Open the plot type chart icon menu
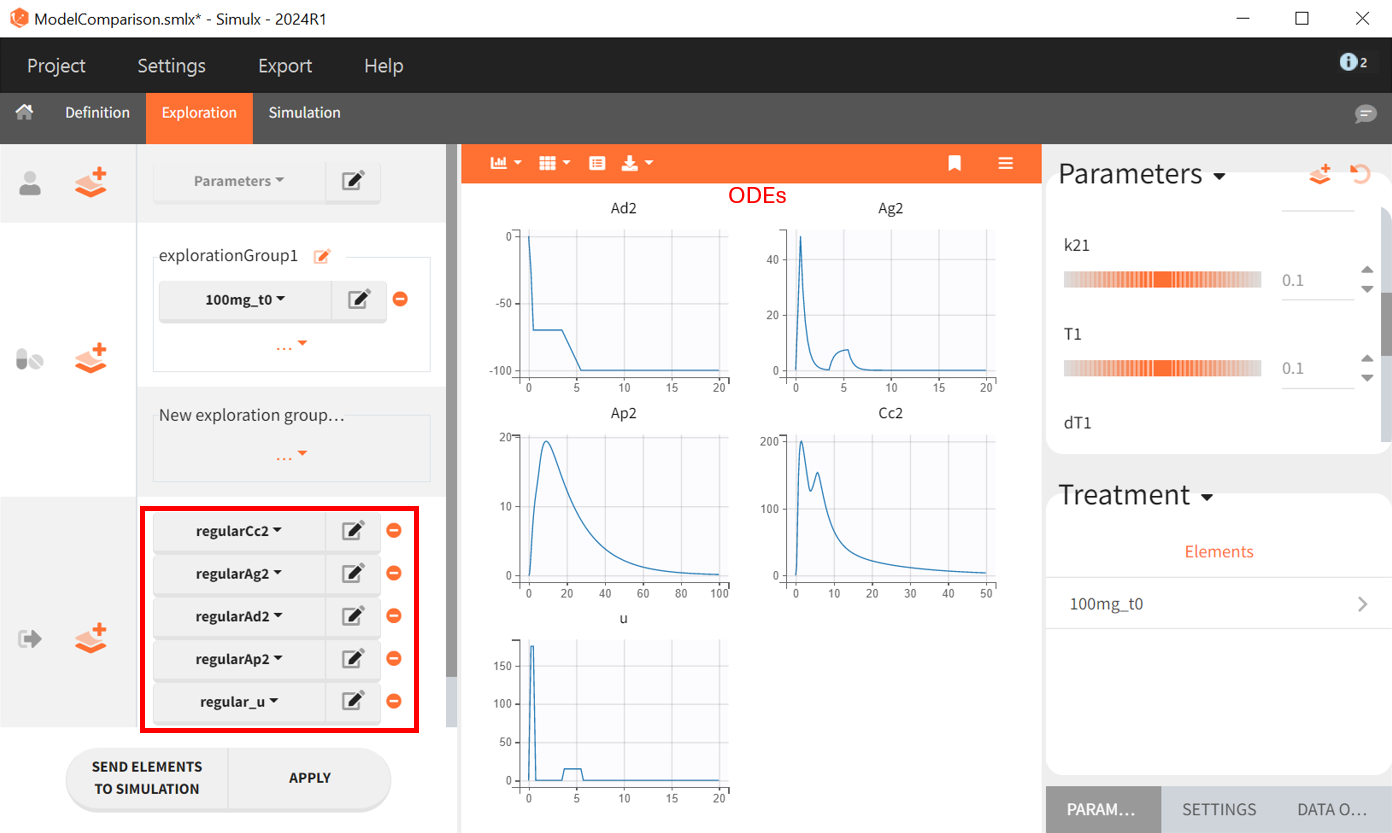 coord(505,163)
